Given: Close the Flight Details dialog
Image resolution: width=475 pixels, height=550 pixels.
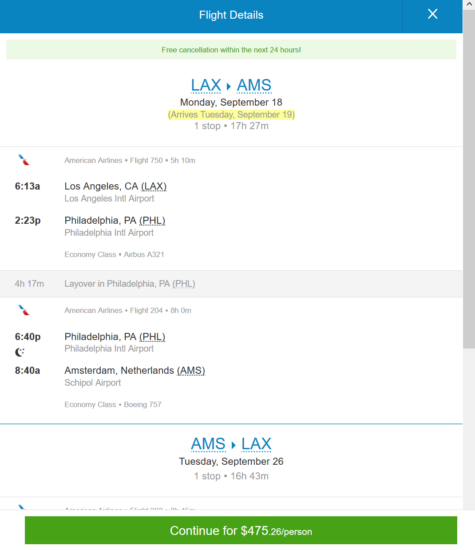Looking at the screenshot, I should (432, 14).
